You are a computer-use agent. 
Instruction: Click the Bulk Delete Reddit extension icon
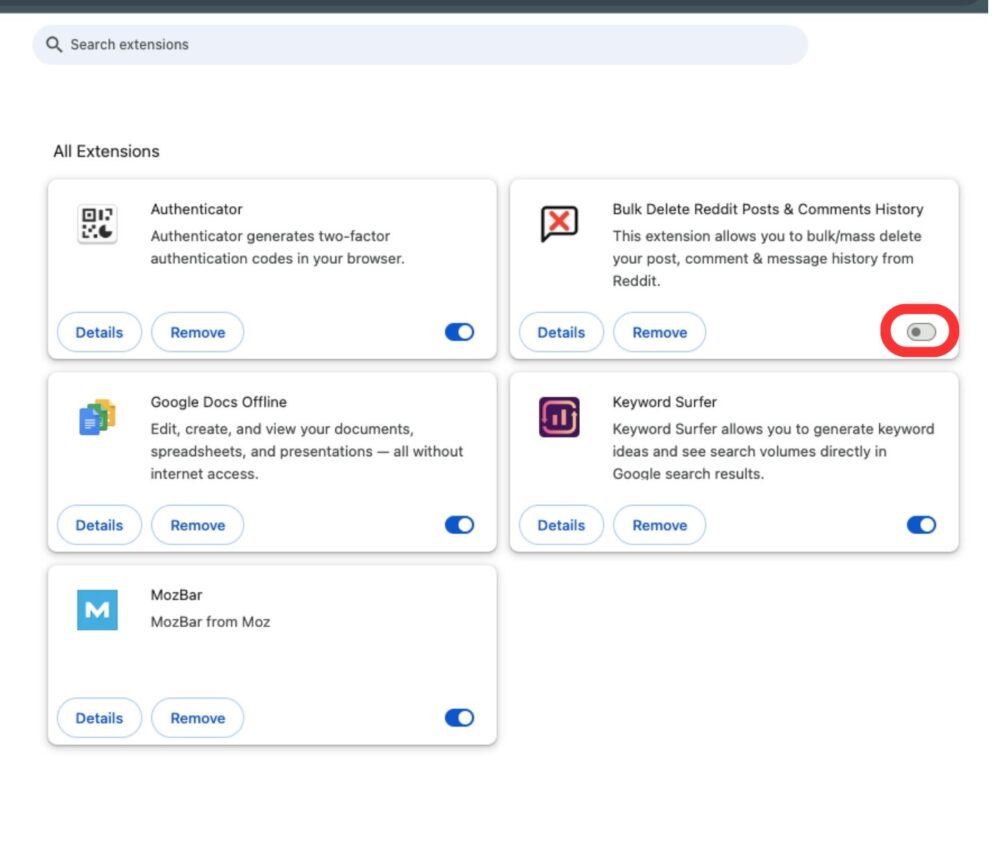(560, 224)
